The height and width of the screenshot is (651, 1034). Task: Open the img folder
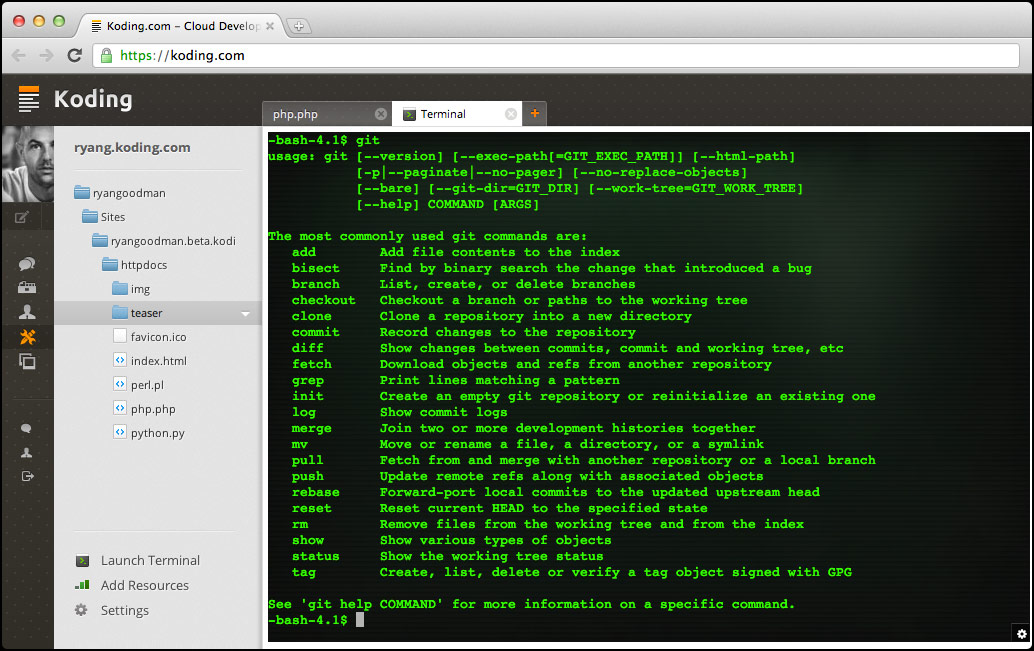(131, 289)
